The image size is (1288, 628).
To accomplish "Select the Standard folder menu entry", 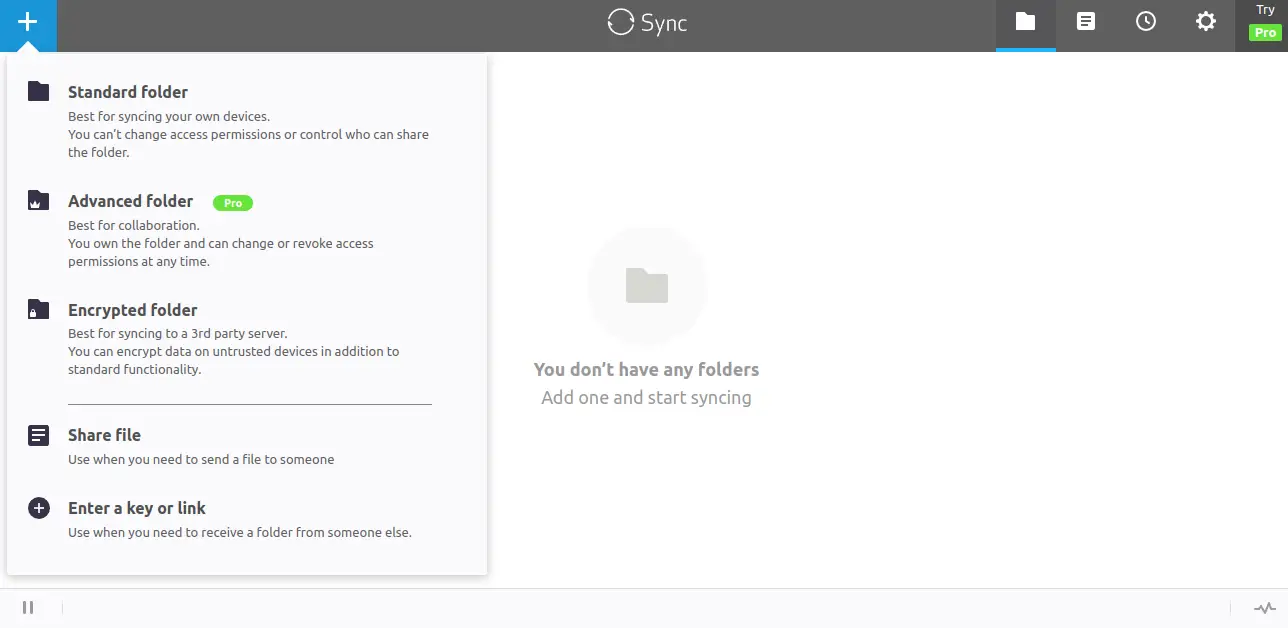I will click(247, 121).
